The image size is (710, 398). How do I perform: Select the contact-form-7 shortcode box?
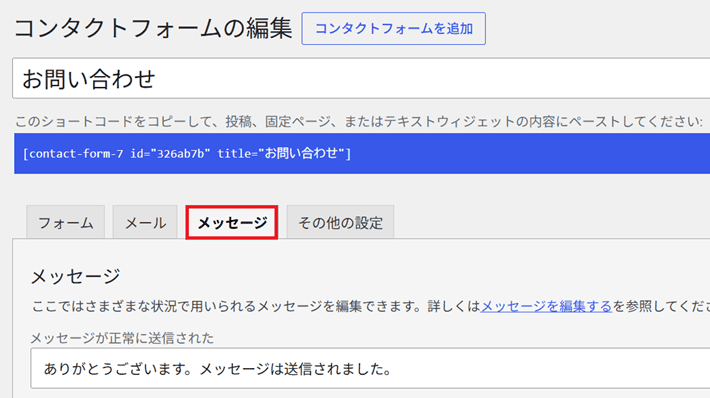point(362,153)
